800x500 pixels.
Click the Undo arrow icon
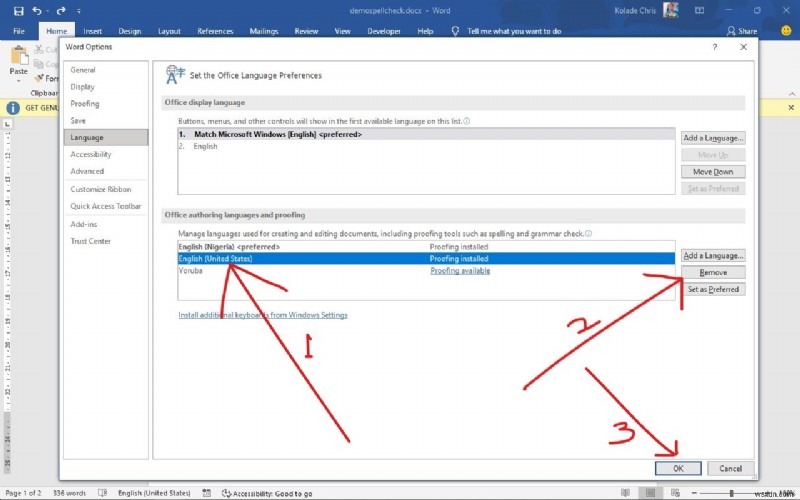tap(37, 11)
